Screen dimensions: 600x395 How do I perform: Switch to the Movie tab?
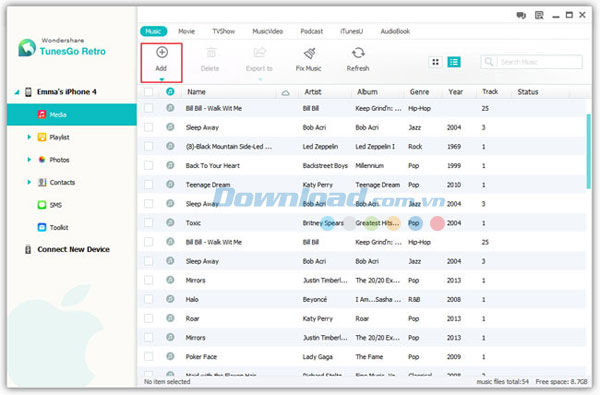186,31
